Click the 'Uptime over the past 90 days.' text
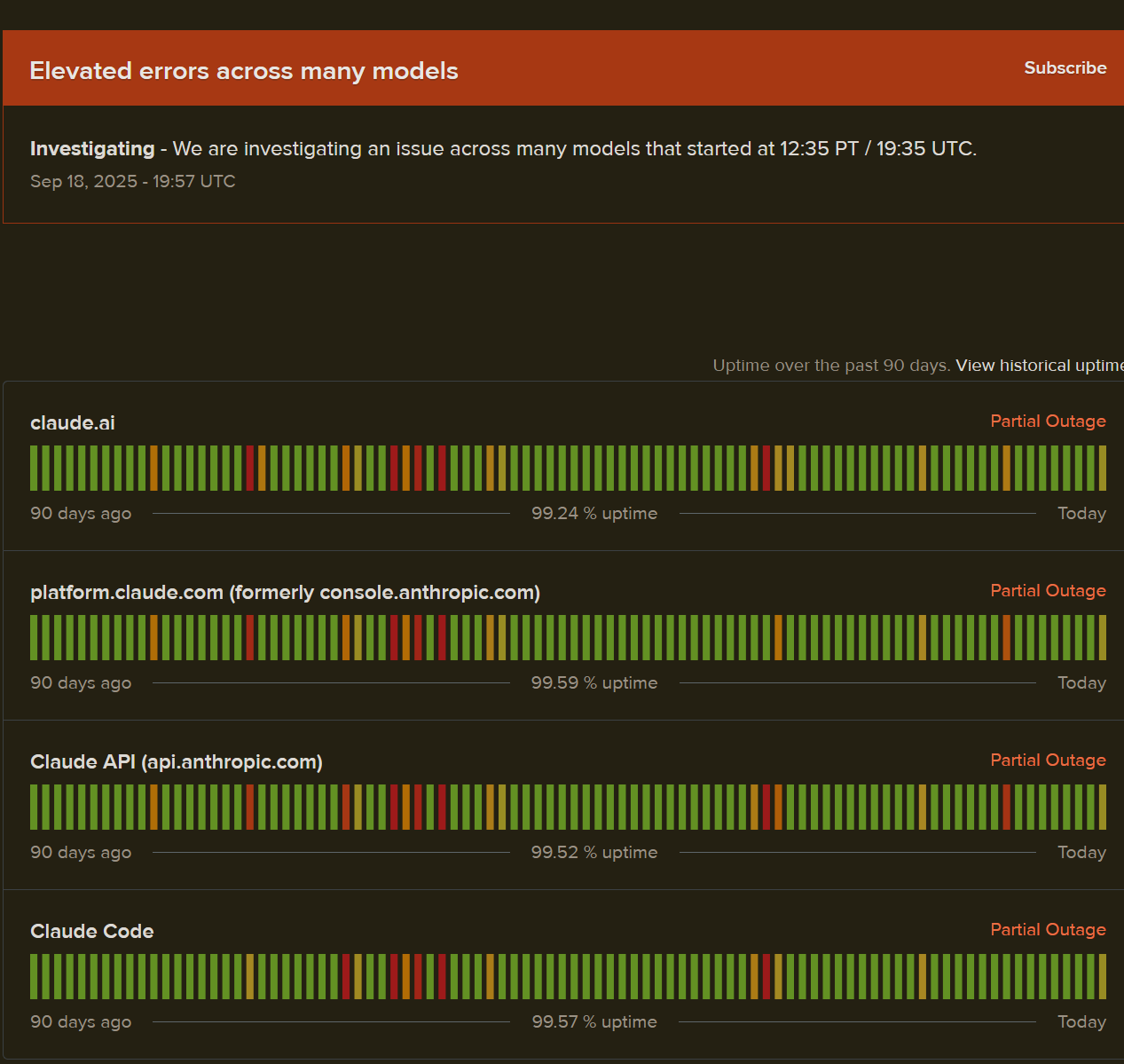The height and width of the screenshot is (1064, 1124). pos(831,366)
